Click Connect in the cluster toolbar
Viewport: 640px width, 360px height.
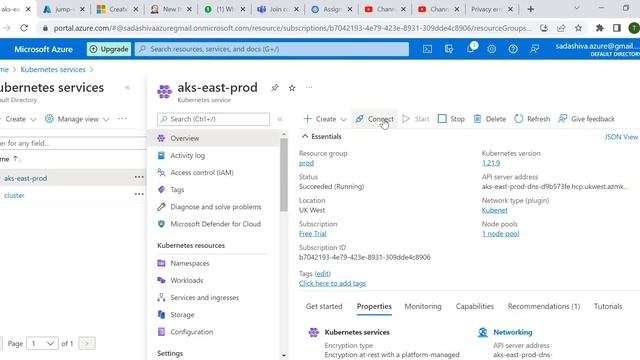(x=374, y=119)
